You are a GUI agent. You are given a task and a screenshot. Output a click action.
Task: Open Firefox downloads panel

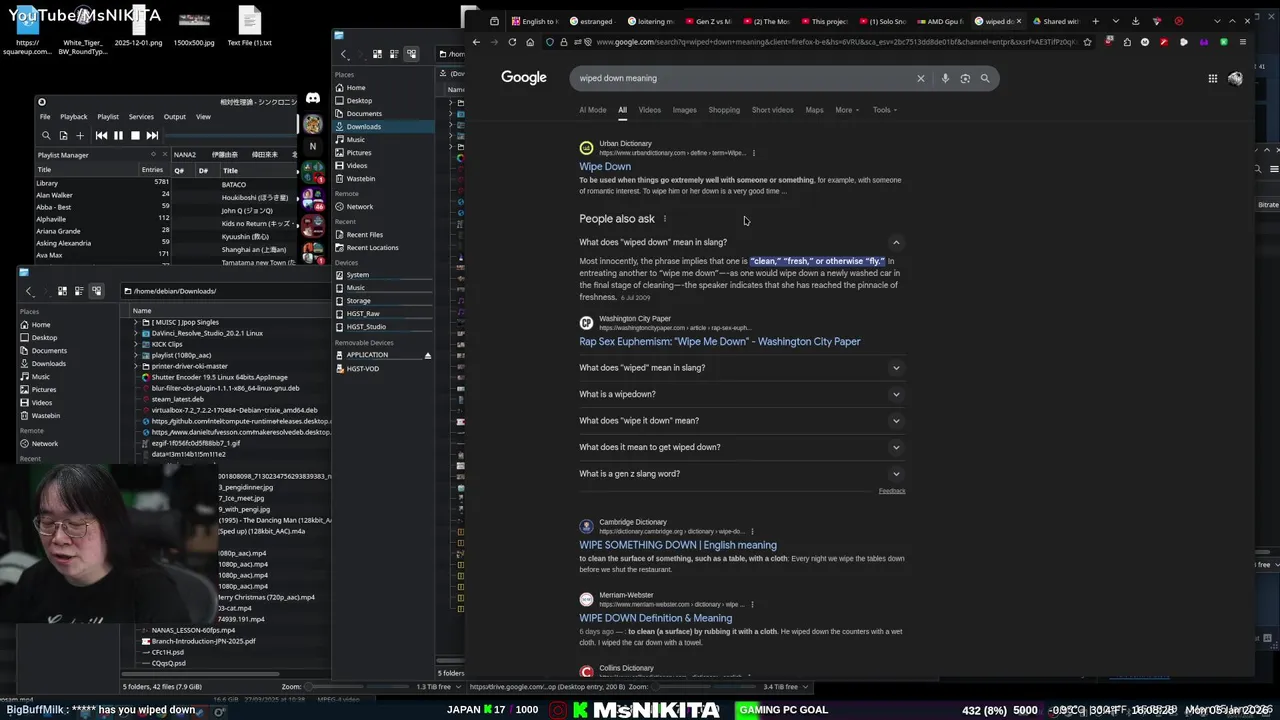[1135, 21]
